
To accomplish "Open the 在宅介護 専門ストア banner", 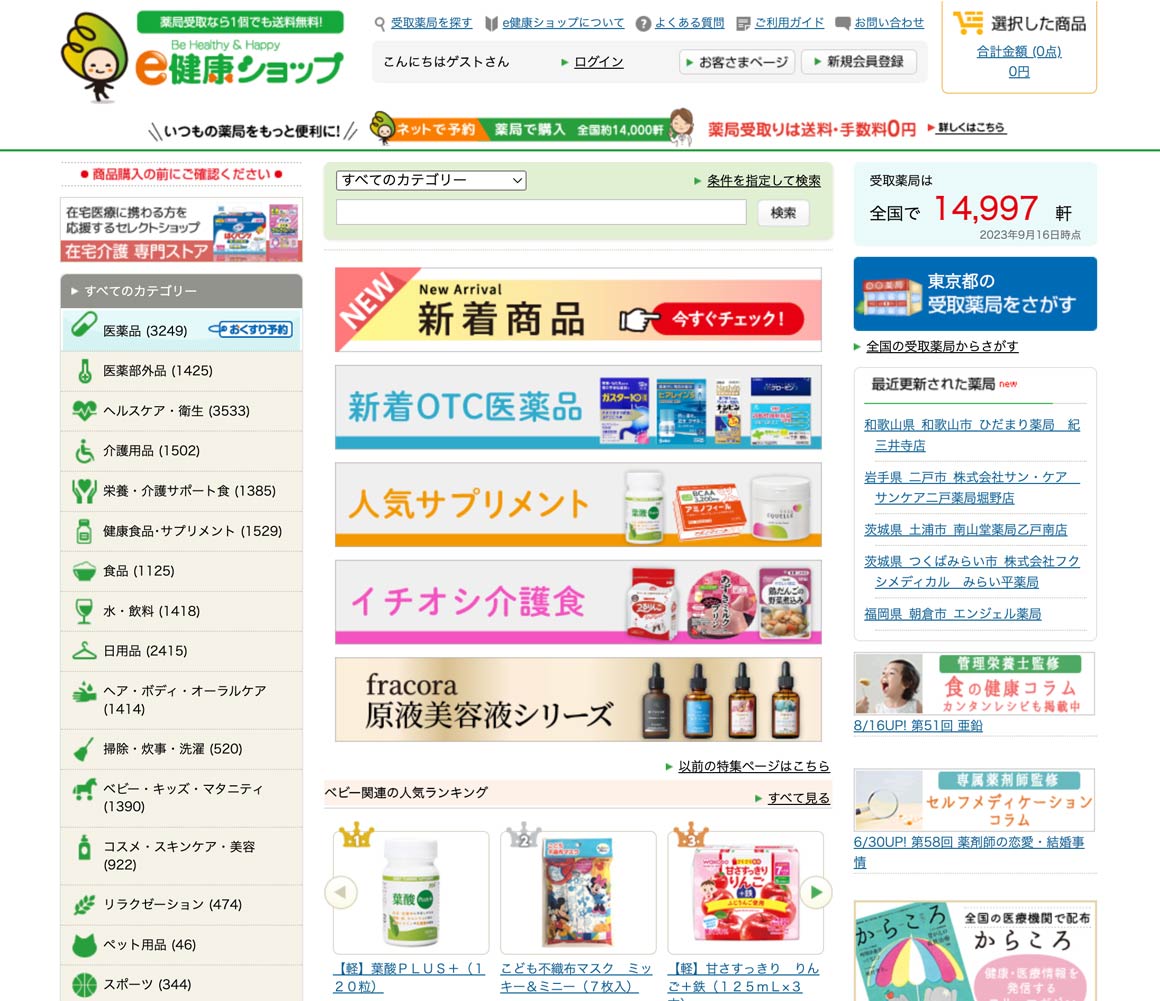I will coord(181,230).
